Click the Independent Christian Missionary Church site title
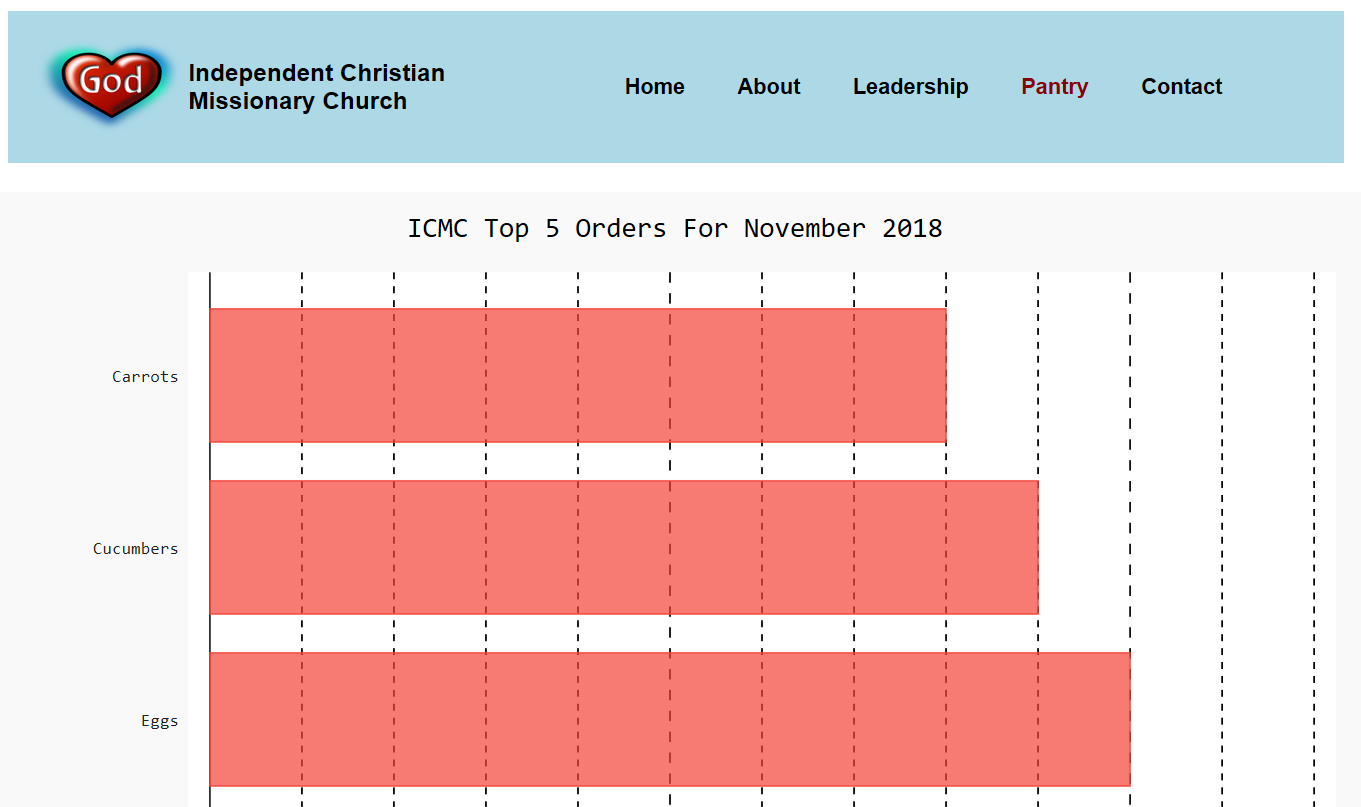 (316, 87)
